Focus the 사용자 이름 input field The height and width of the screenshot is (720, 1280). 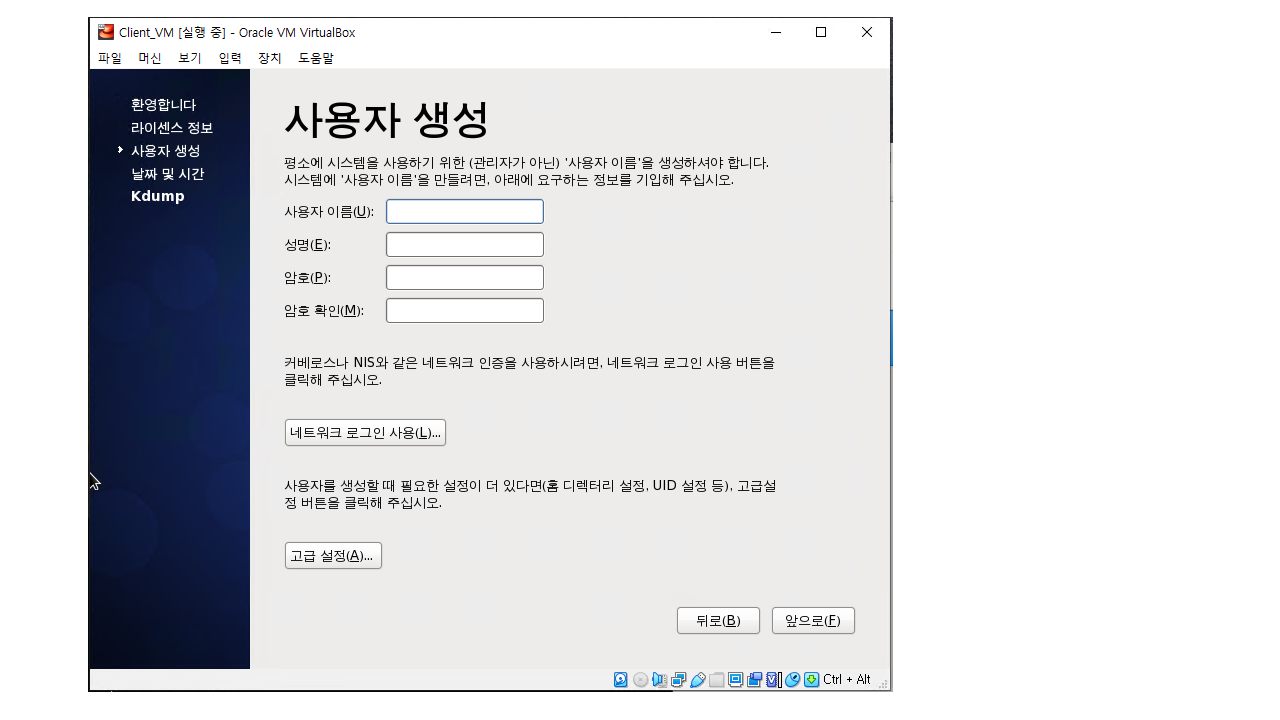click(x=465, y=212)
